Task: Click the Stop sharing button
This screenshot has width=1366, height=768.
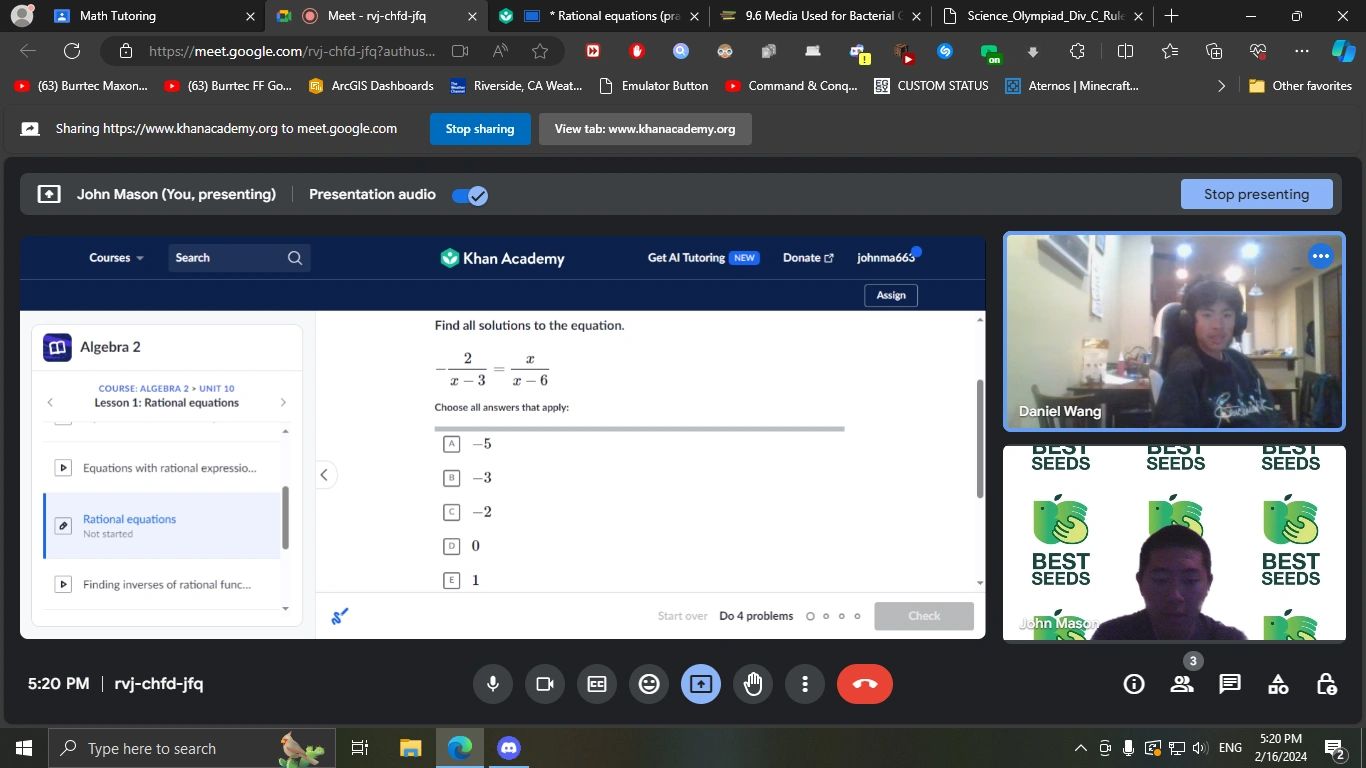Action: 479,128
